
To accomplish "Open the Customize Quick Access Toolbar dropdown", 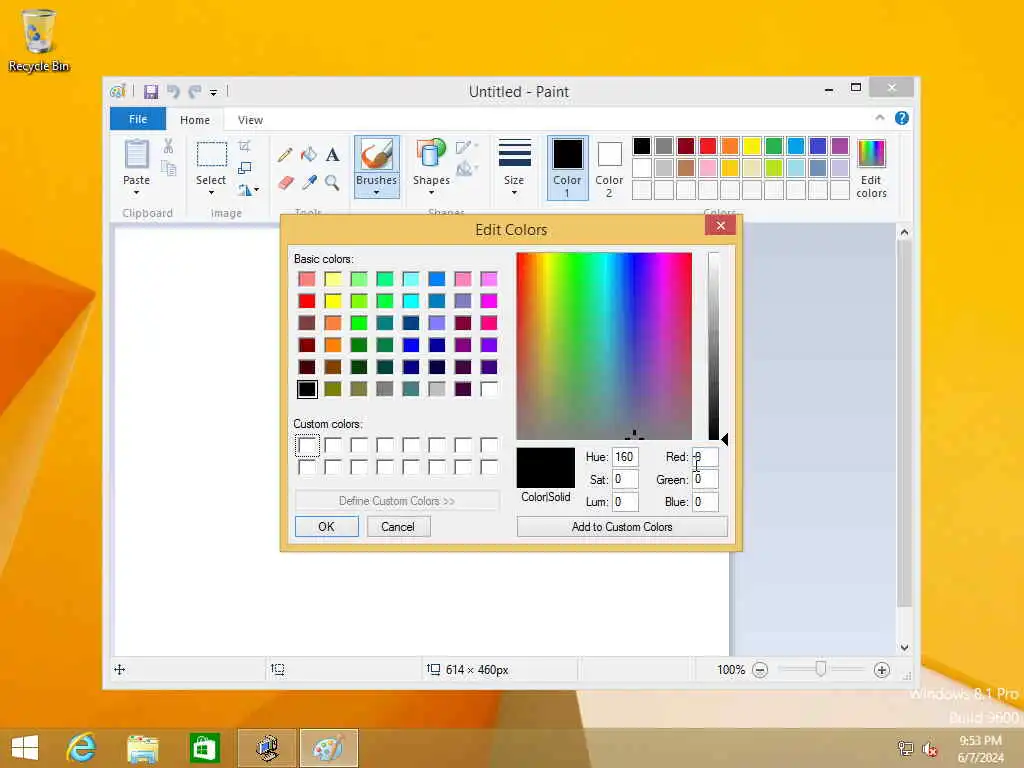I will (214, 92).
